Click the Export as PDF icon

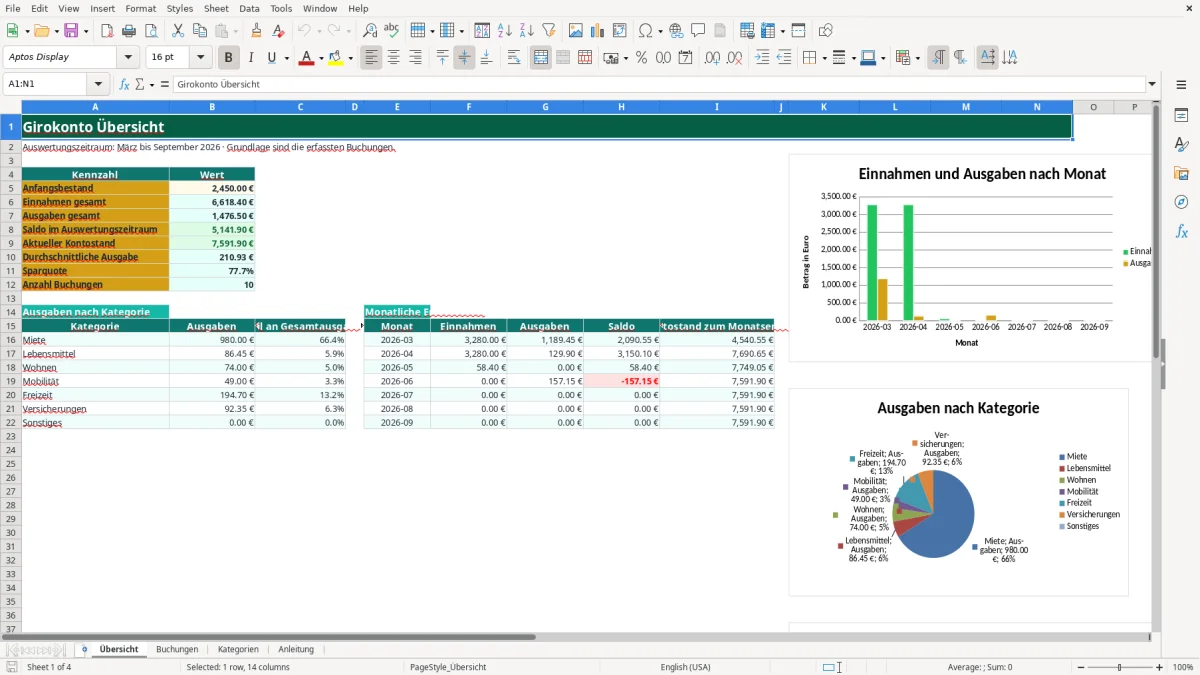[x=107, y=31]
